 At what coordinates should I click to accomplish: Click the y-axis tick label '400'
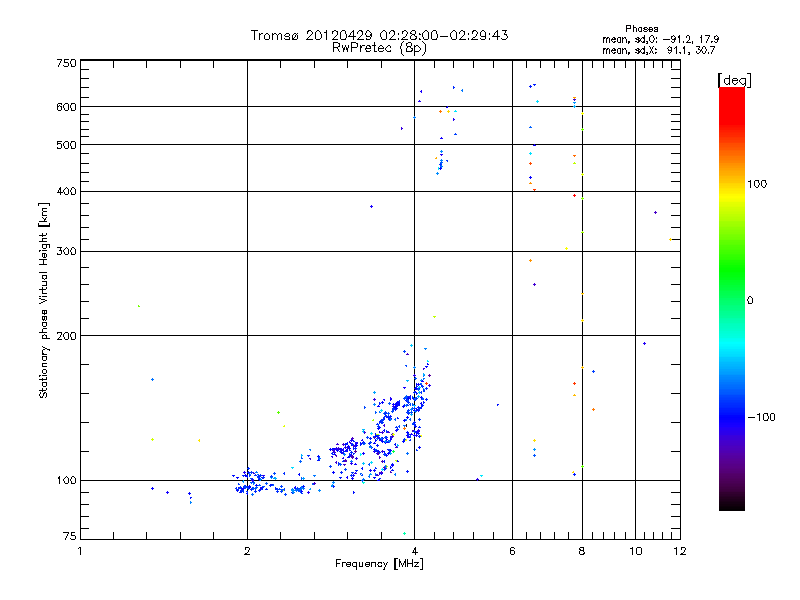(66, 192)
